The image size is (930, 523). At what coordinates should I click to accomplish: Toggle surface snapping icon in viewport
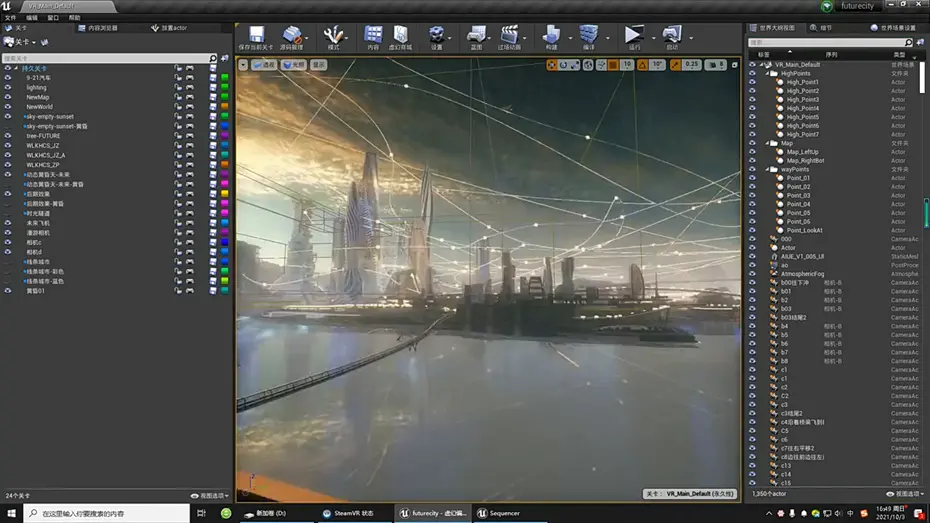tap(601, 65)
